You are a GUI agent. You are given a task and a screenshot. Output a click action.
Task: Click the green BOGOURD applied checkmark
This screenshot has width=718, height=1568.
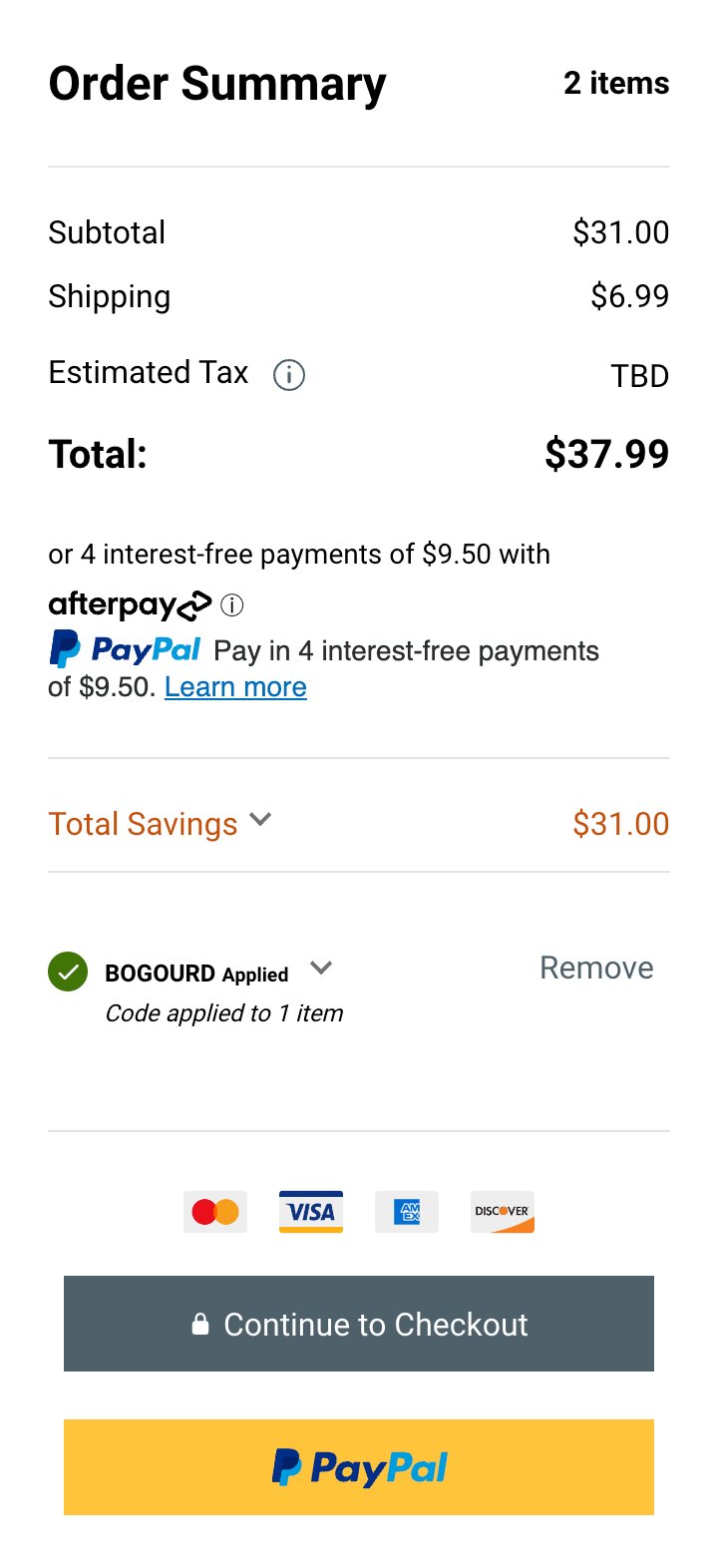68,972
